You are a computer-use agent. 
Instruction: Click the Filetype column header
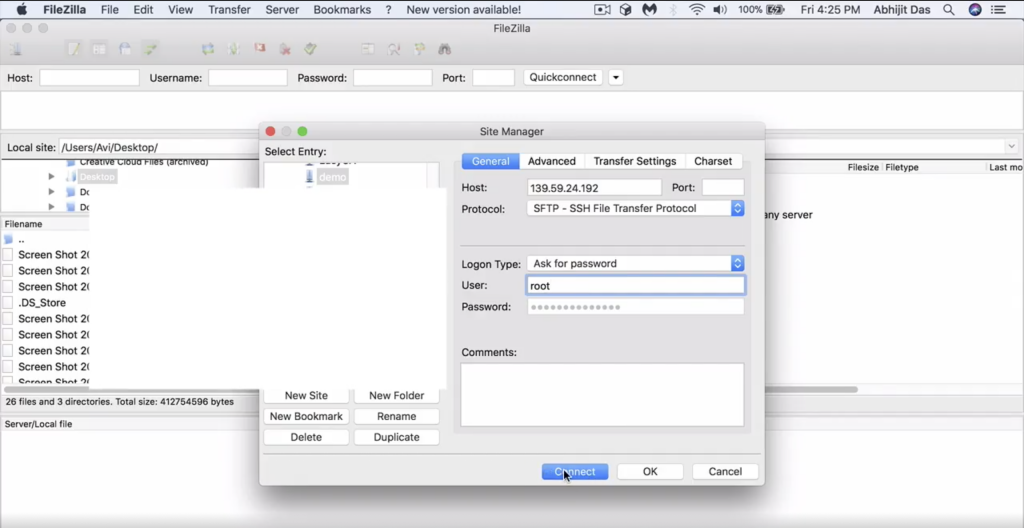[902, 167]
